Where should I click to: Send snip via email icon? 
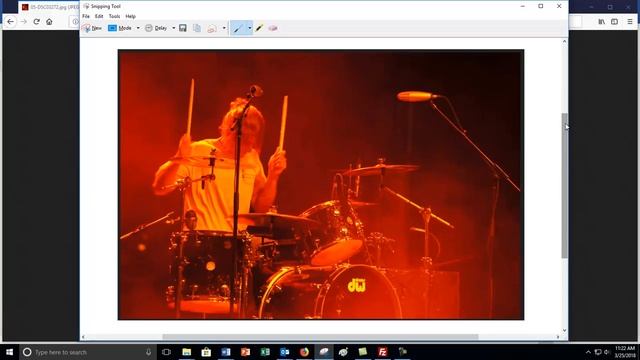(x=212, y=28)
